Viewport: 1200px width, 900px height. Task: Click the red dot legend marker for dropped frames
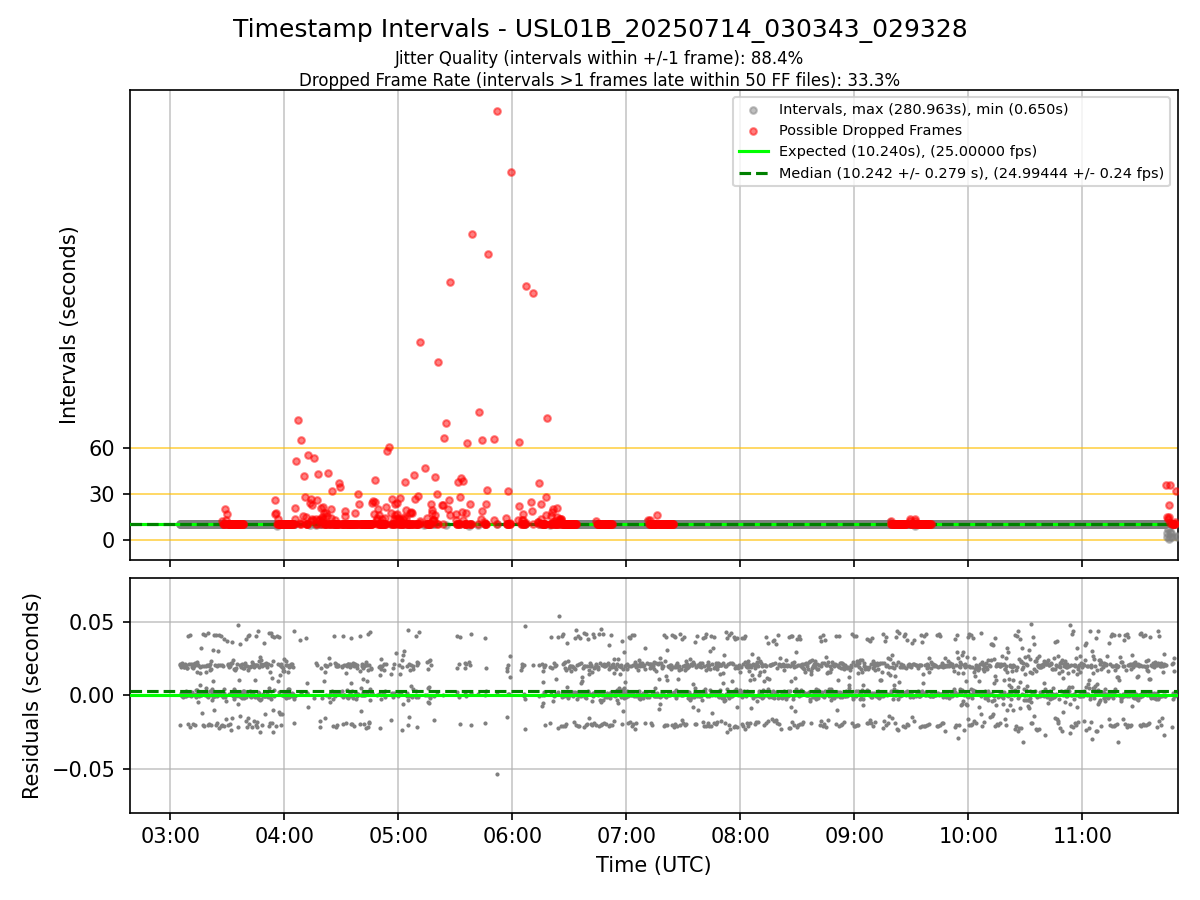(x=754, y=130)
